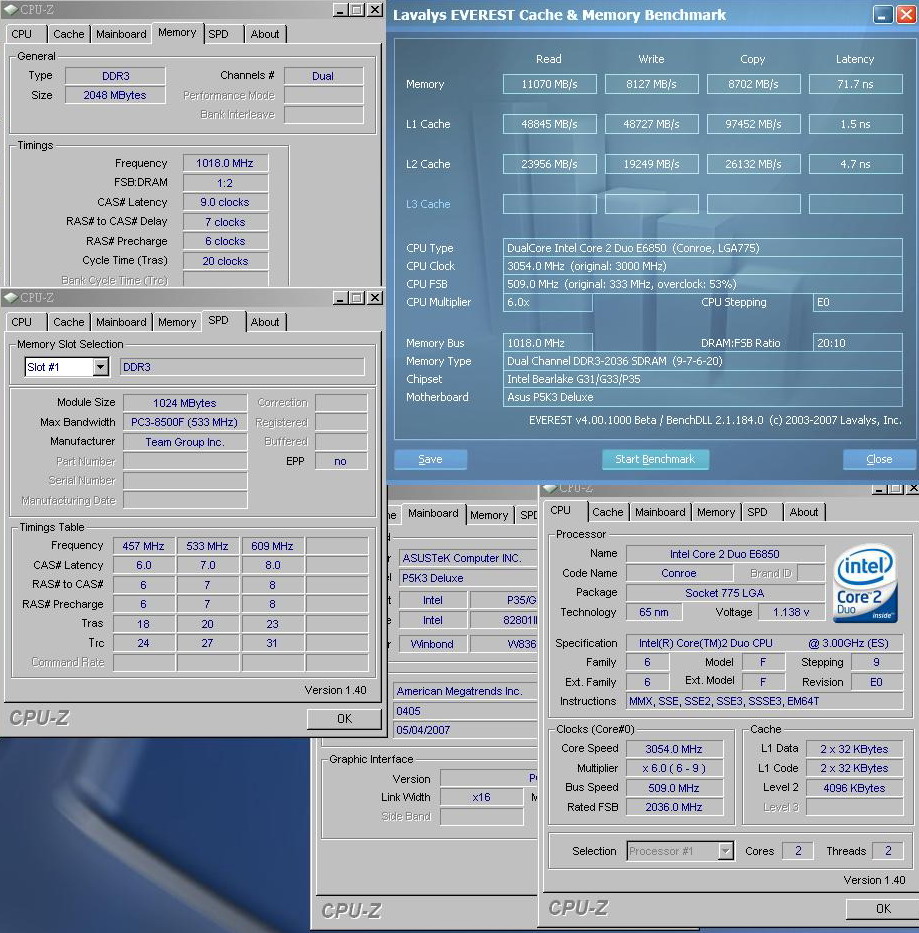Click the American Megatrends Inc. BIOS brand
Image resolution: width=919 pixels, height=933 pixels.
point(465,691)
